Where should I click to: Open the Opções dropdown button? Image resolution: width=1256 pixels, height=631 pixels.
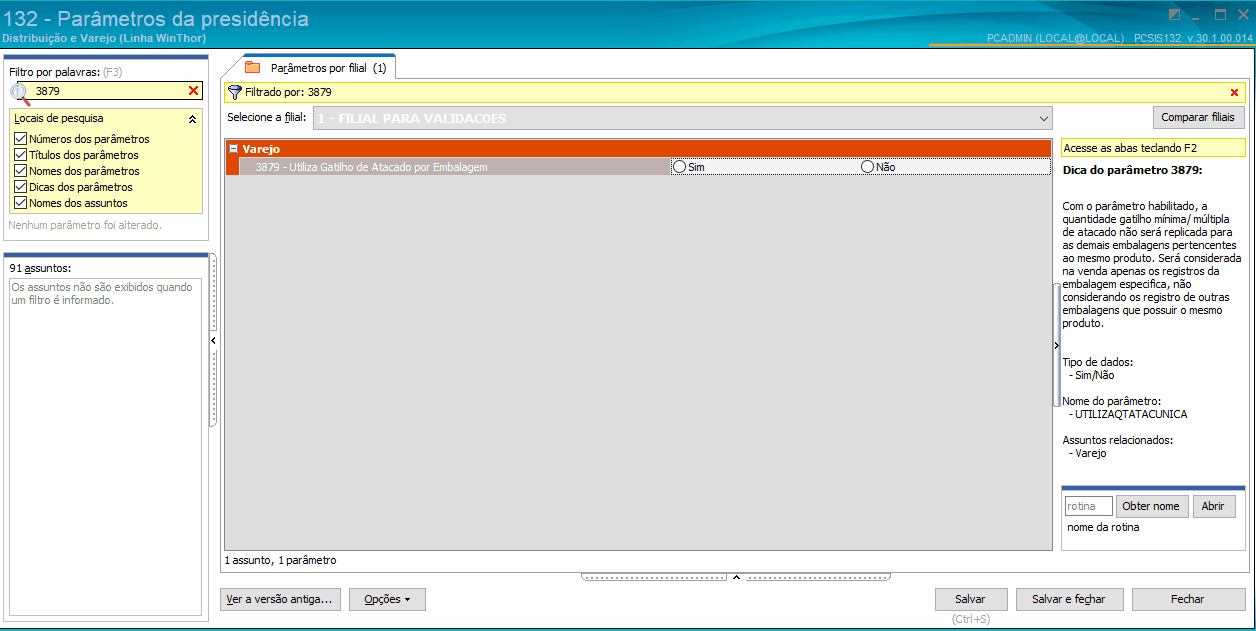tap(387, 600)
